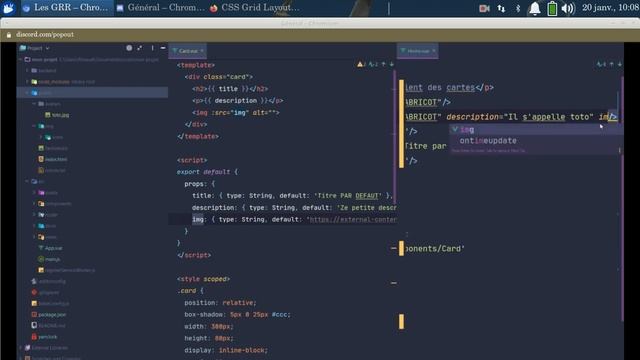The image size is (640, 360).
Task: Open the speaker volume control
Action: coord(568,8)
